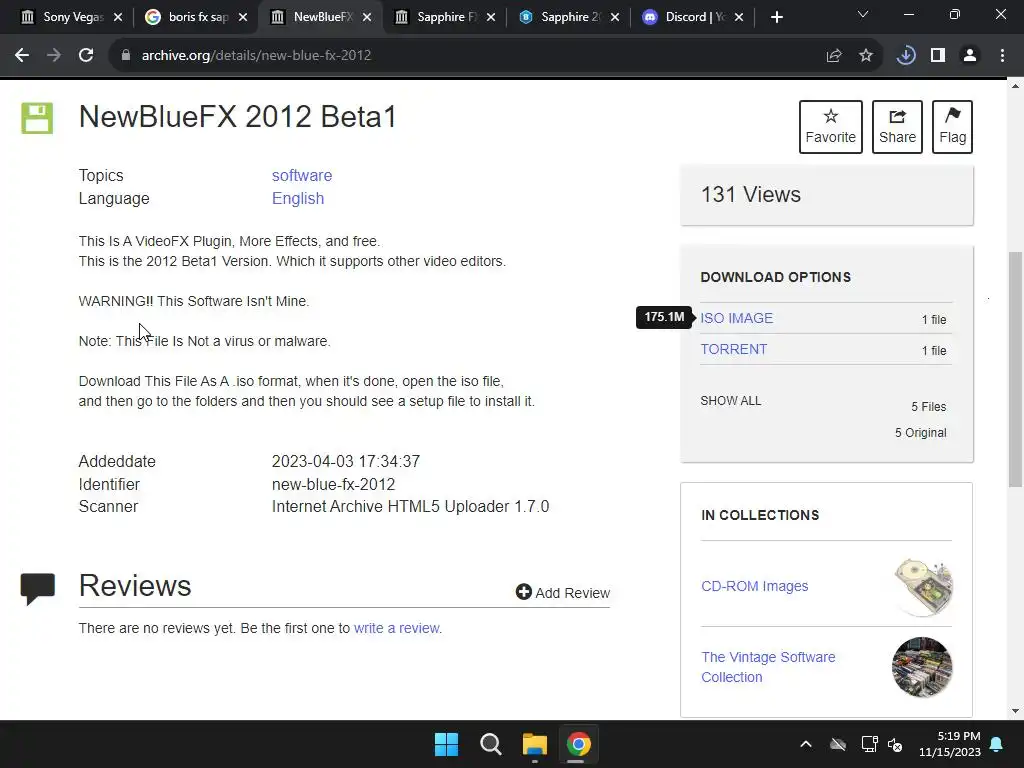Favorite this item
Screen dimensions: 1024x768
tap(831, 127)
